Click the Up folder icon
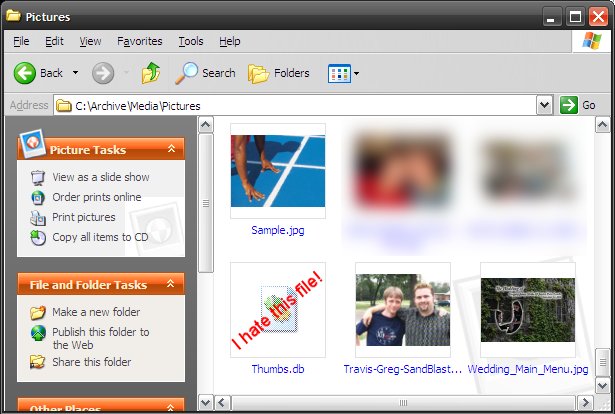Screen dimensions: 615x414 click(151, 73)
